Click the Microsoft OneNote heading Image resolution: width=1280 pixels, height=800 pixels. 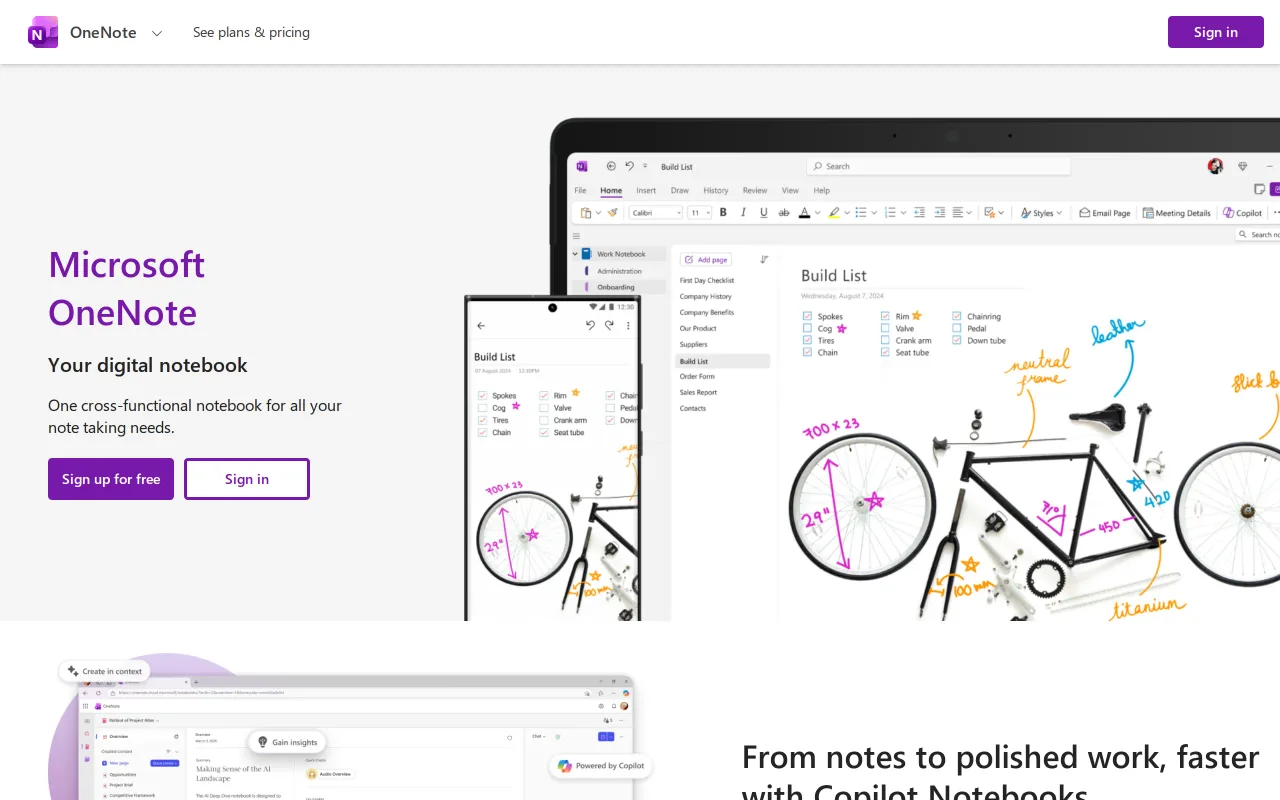127,288
